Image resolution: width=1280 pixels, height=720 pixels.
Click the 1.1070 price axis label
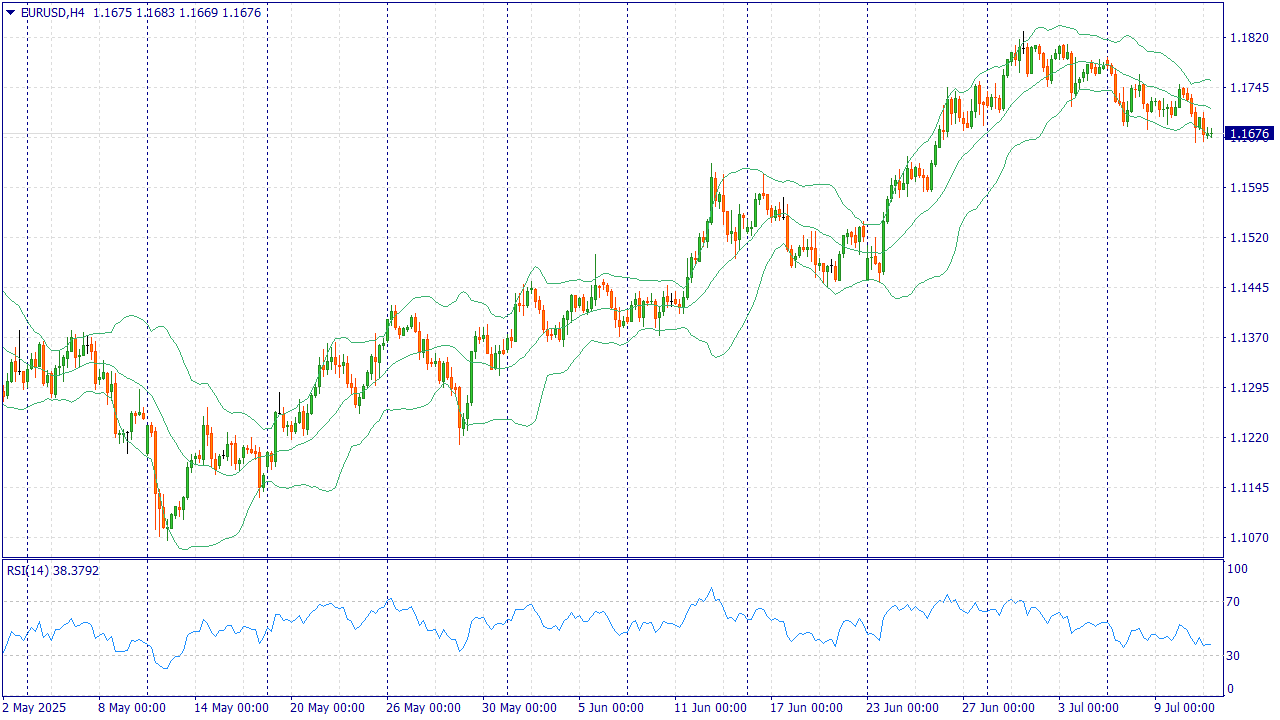pos(1248,538)
